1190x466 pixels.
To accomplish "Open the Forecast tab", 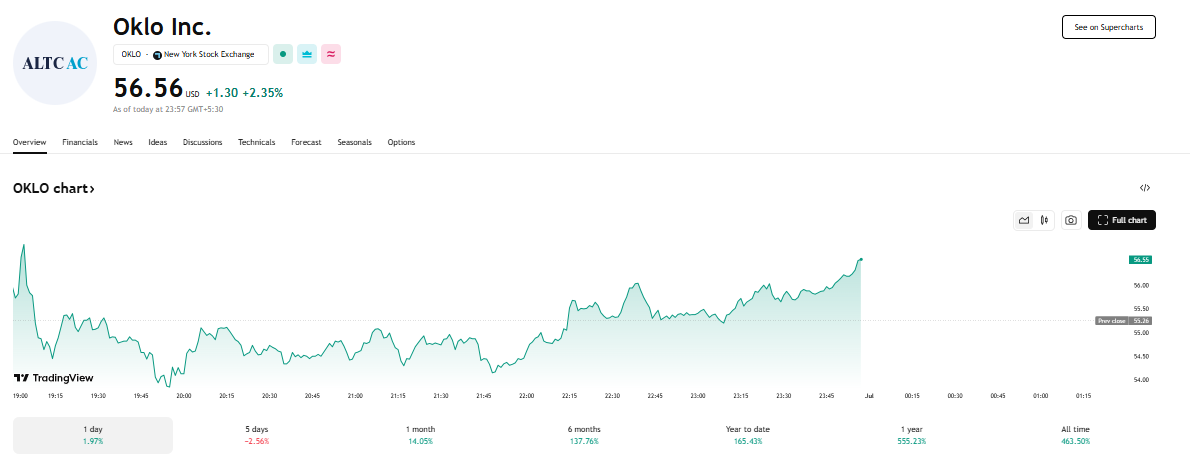I will 307,142.
